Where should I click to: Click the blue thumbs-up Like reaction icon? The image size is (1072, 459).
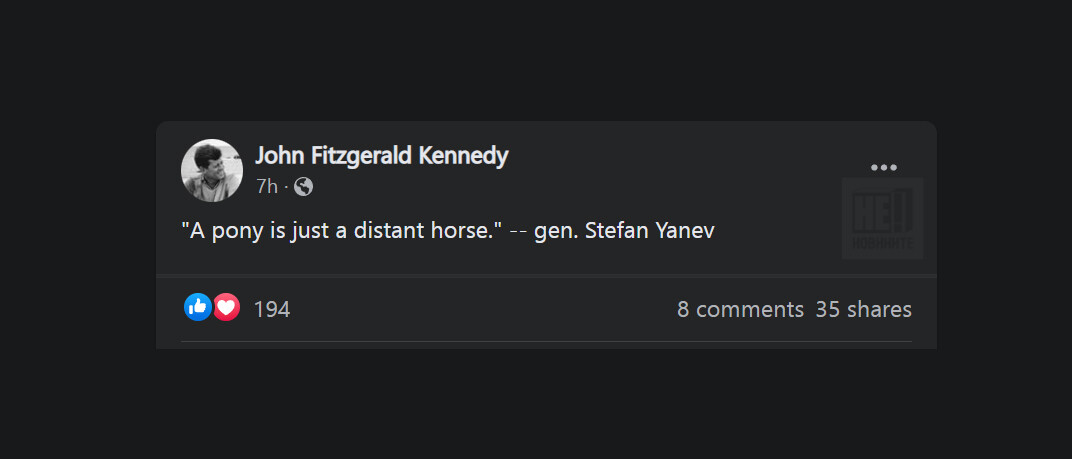coord(198,308)
